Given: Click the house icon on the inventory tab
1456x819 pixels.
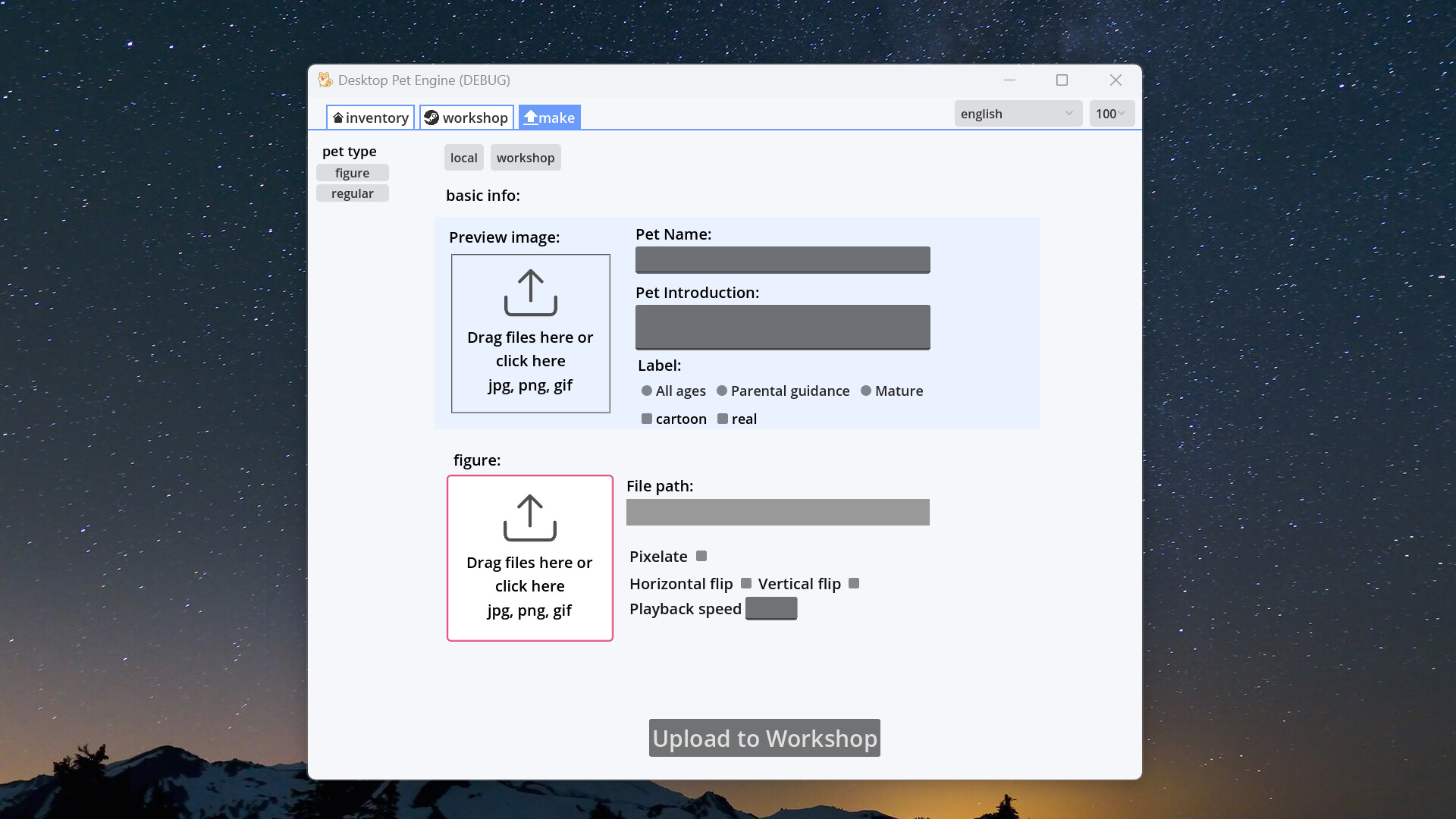Looking at the screenshot, I should click(340, 118).
